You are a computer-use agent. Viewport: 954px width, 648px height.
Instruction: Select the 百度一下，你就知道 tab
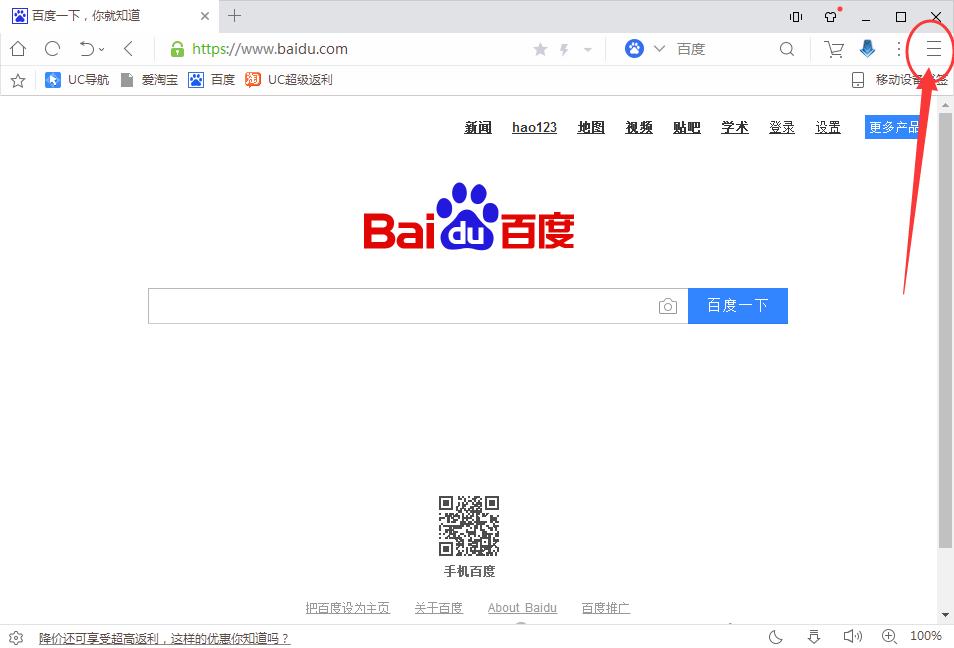(111, 16)
